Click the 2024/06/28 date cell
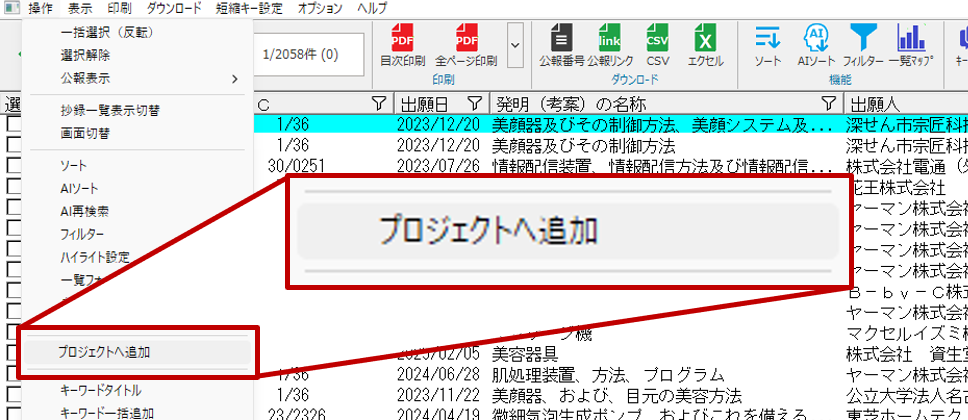Screen dimensions: 968x420 coord(438,374)
